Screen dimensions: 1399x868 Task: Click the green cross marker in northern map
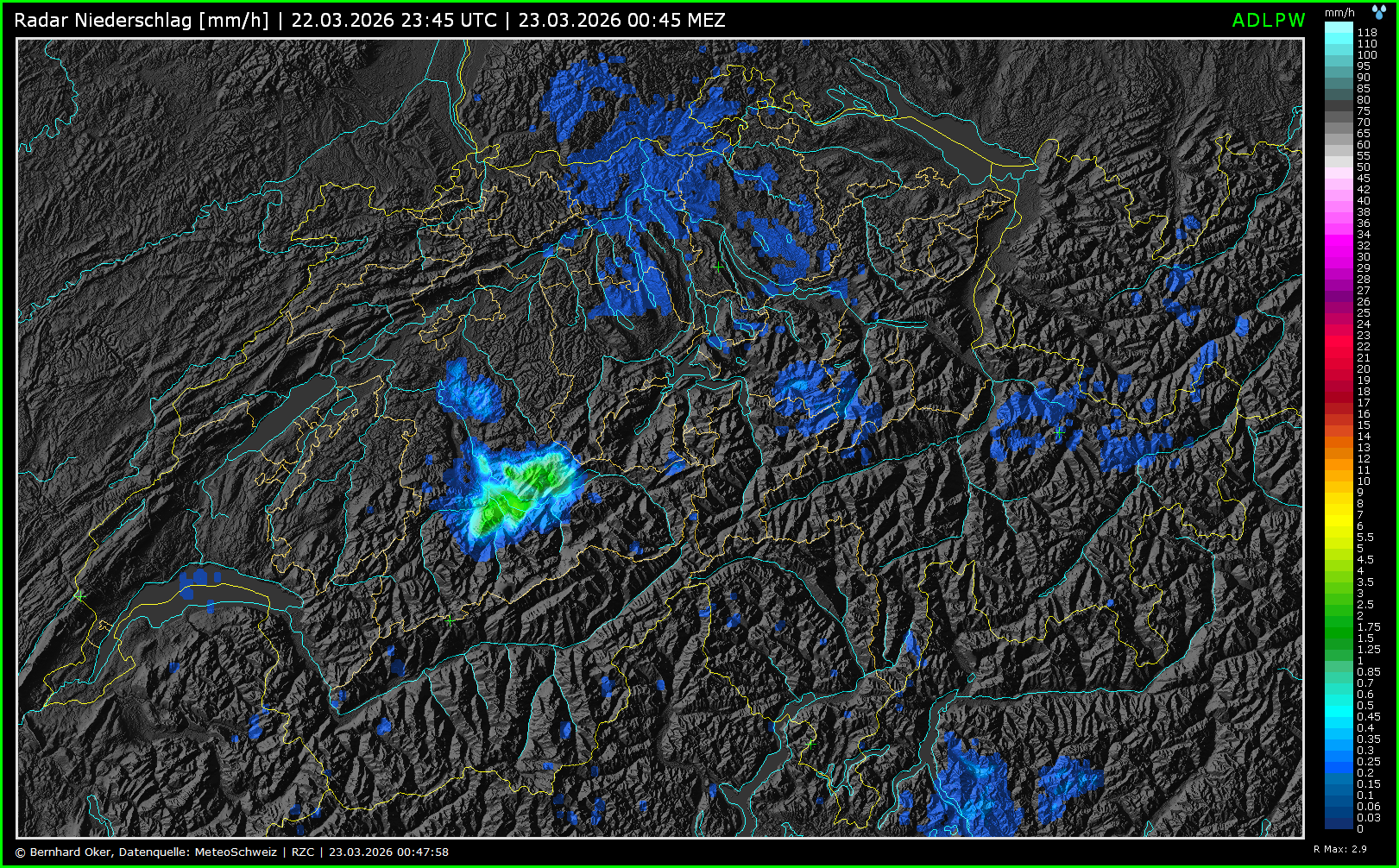click(x=718, y=267)
